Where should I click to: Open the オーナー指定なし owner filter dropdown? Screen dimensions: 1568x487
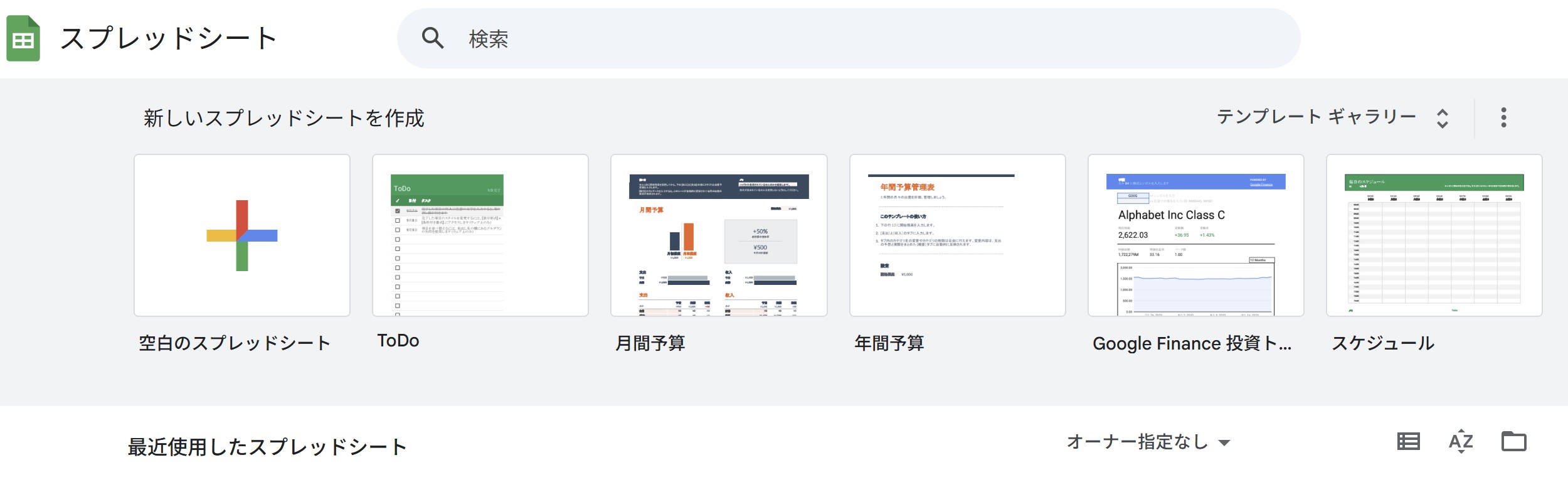1148,442
